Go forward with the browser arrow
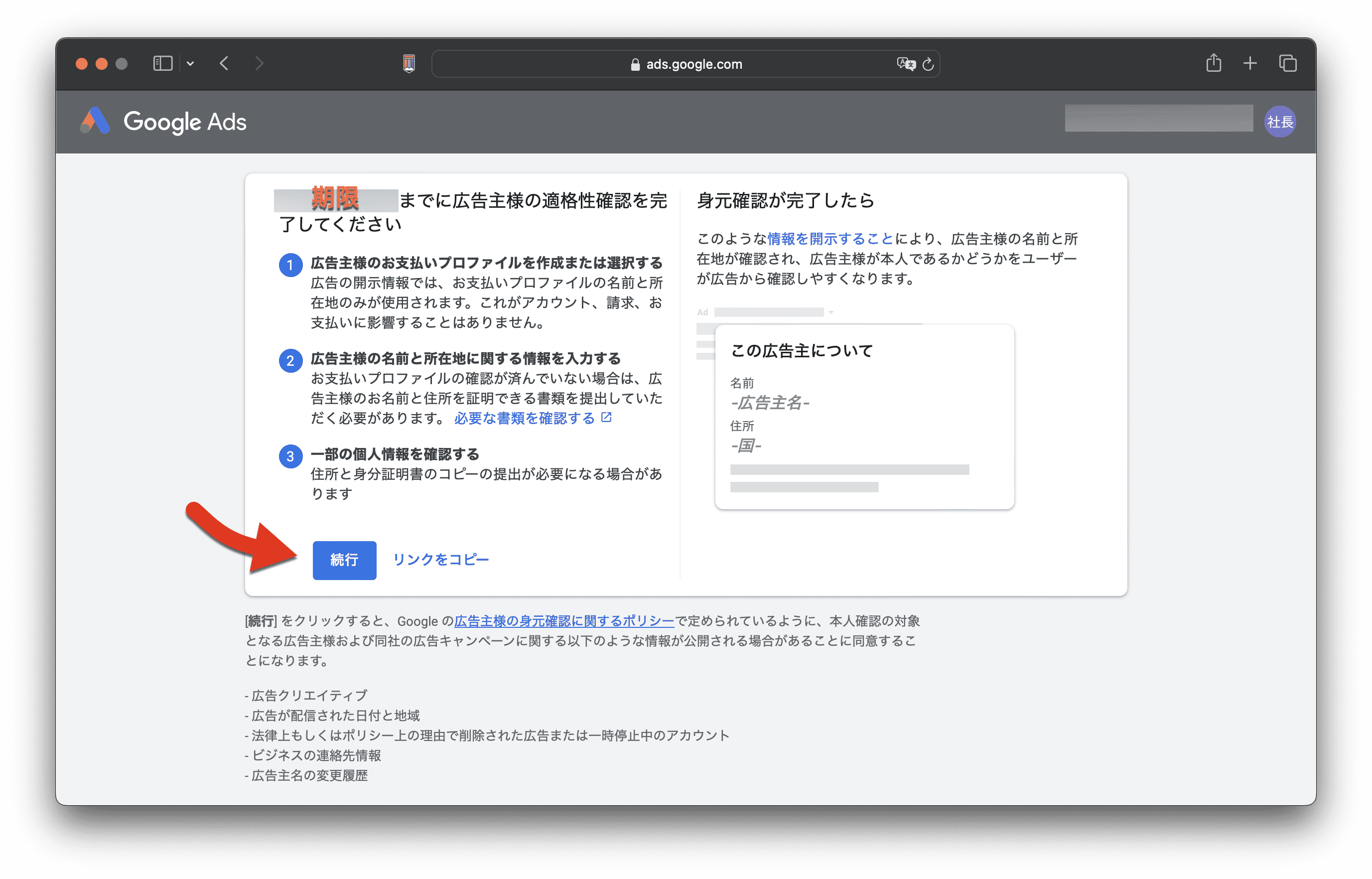The height and width of the screenshot is (879, 1372). (259, 63)
